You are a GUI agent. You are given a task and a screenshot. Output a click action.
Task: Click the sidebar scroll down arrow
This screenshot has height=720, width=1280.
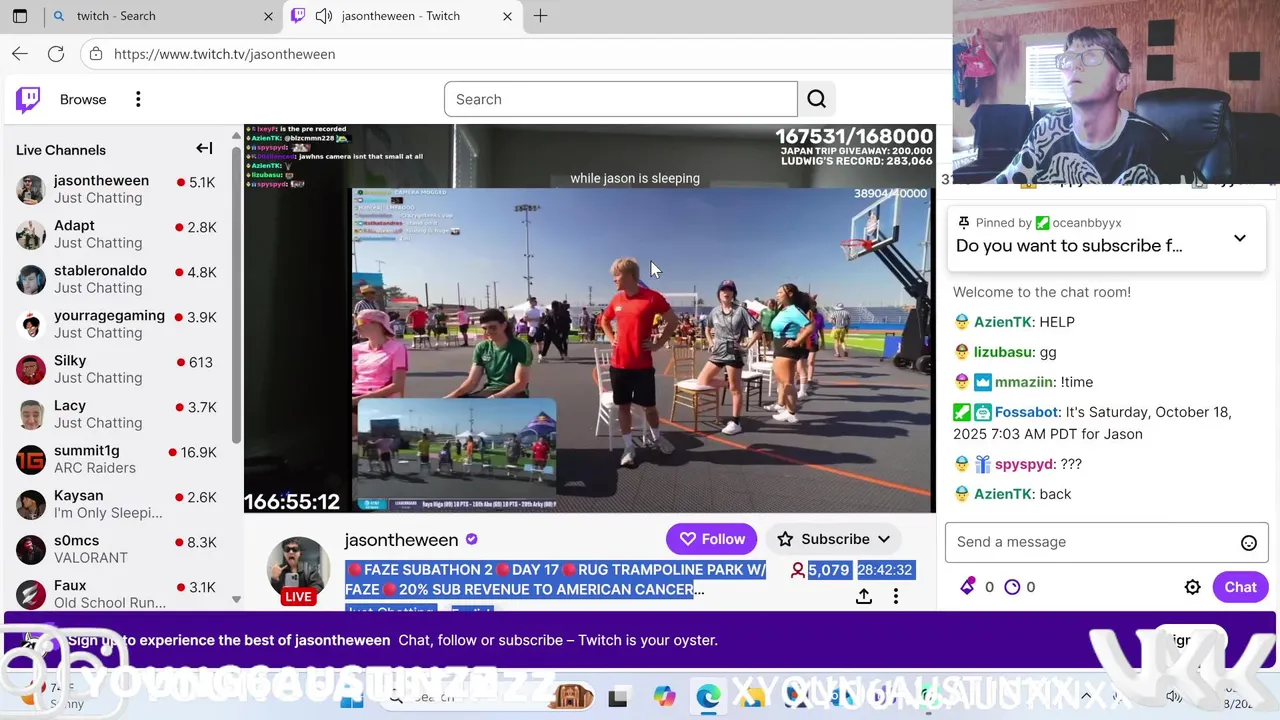[x=236, y=599]
